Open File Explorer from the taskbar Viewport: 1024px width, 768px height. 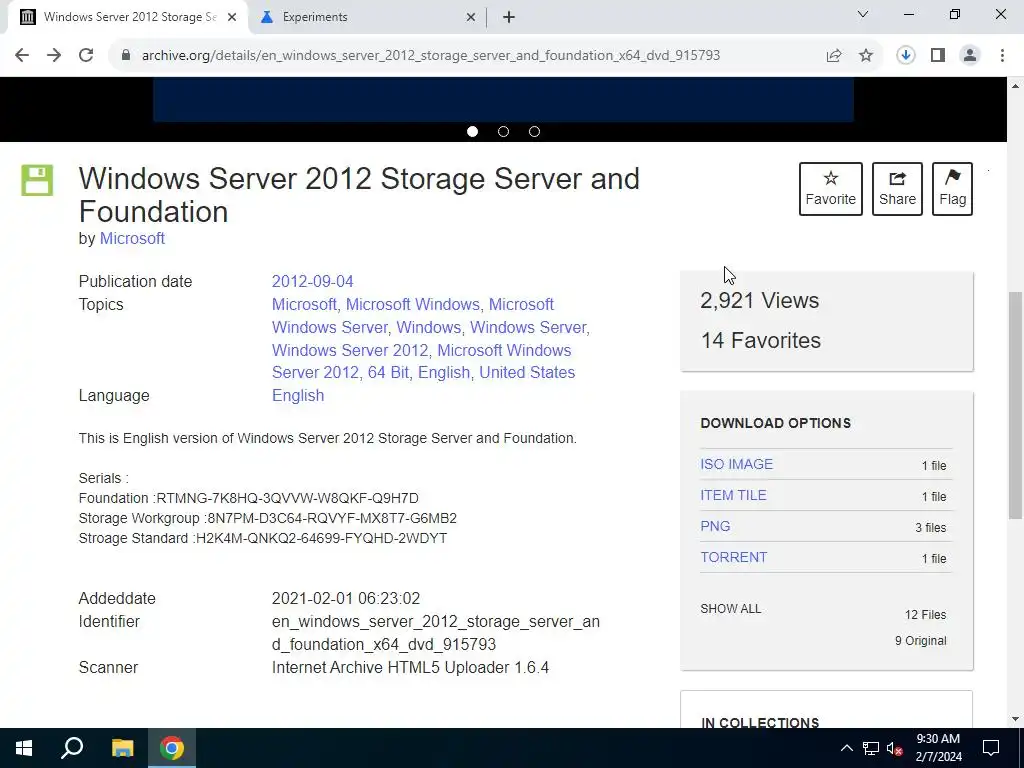click(x=122, y=748)
